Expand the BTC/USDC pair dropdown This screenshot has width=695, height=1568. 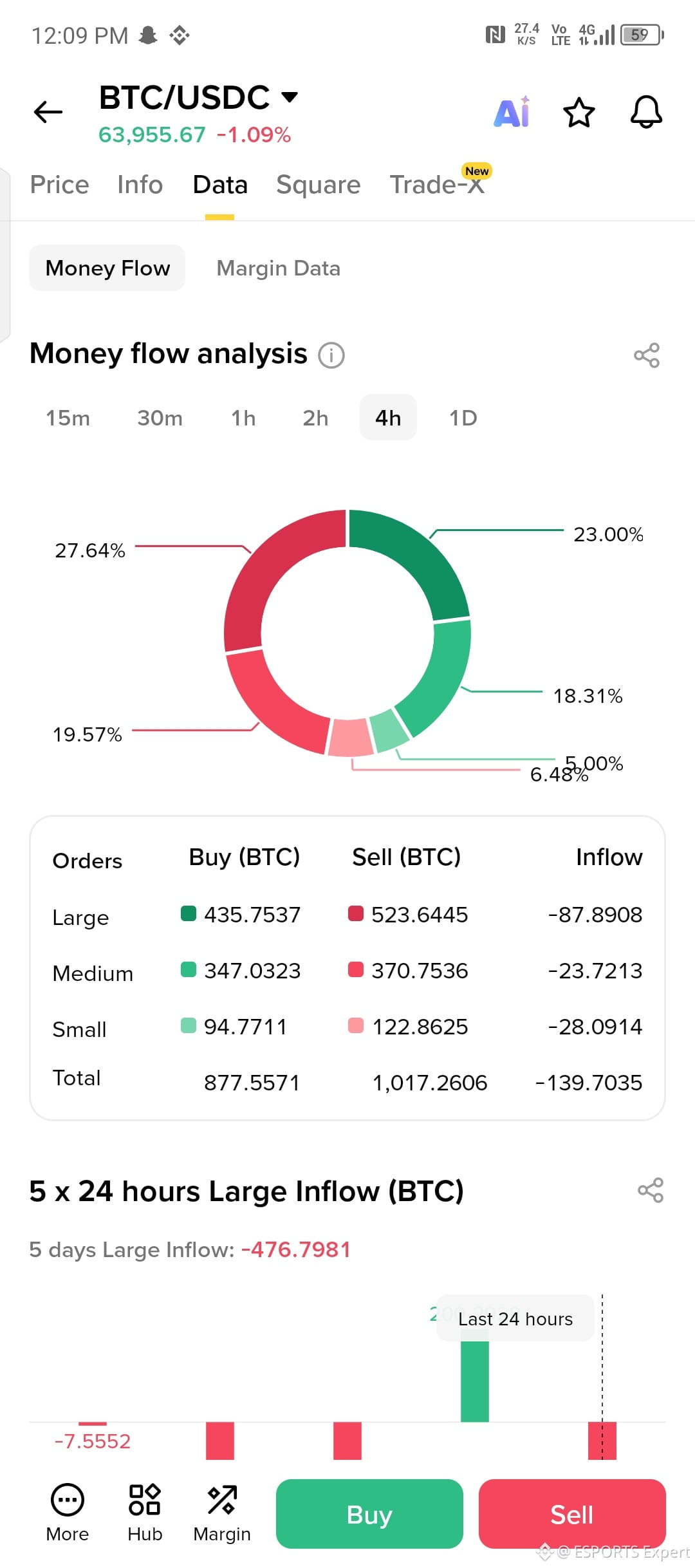[290, 97]
